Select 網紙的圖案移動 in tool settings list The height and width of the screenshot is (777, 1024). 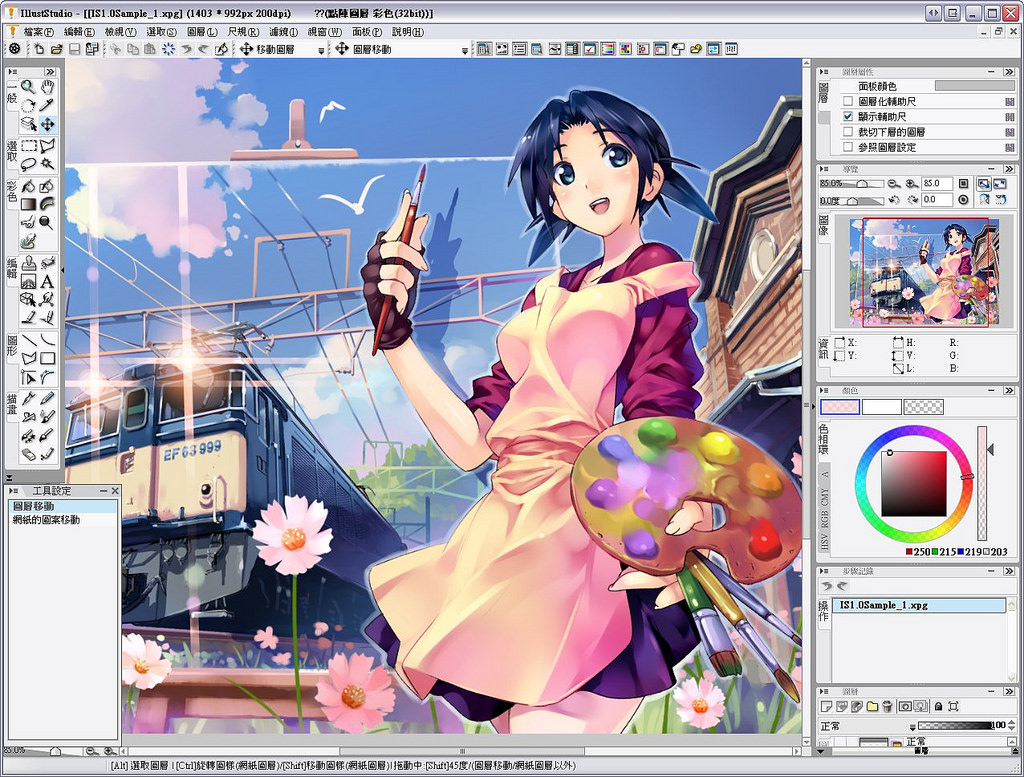(x=63, y=520)
